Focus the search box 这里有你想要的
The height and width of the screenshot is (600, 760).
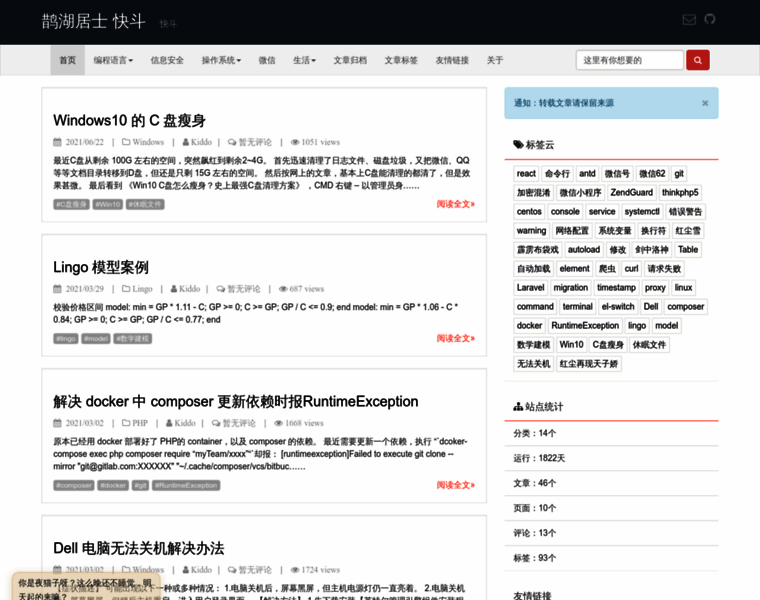point(630,60)
